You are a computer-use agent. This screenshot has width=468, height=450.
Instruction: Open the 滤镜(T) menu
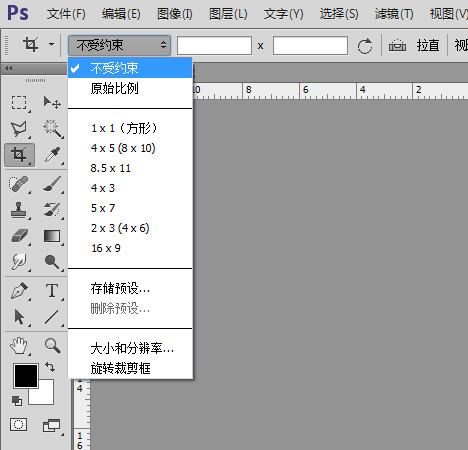(394, 14)
